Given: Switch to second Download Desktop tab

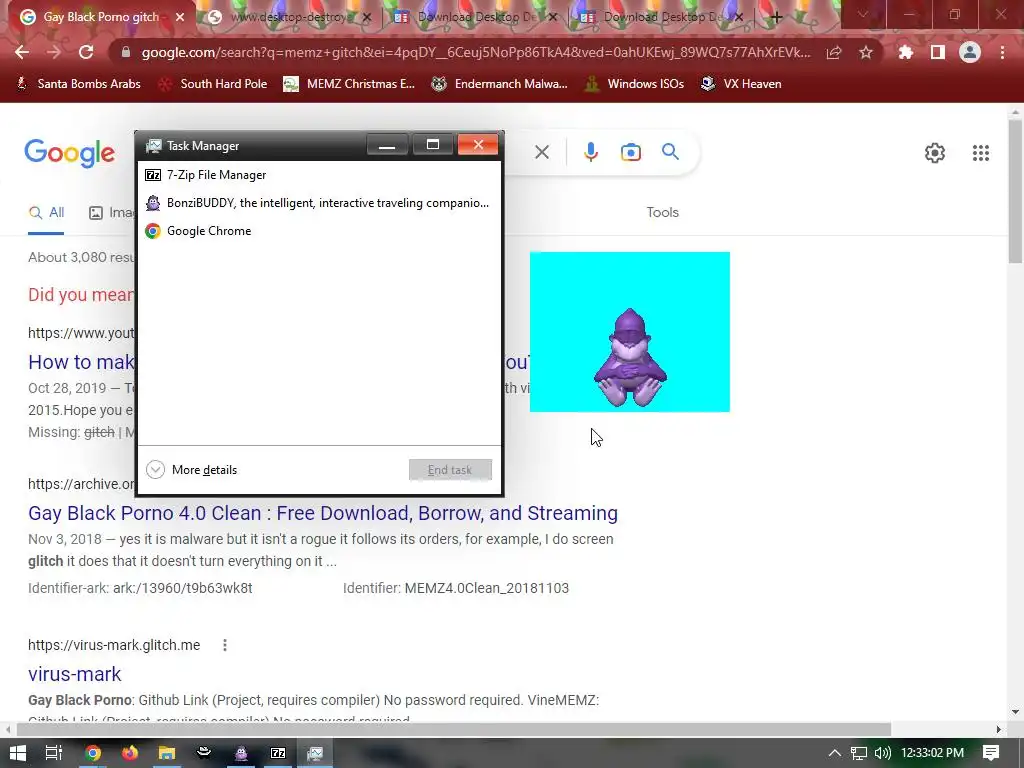Looking at the screenshot, I should [x=660, y=17].
